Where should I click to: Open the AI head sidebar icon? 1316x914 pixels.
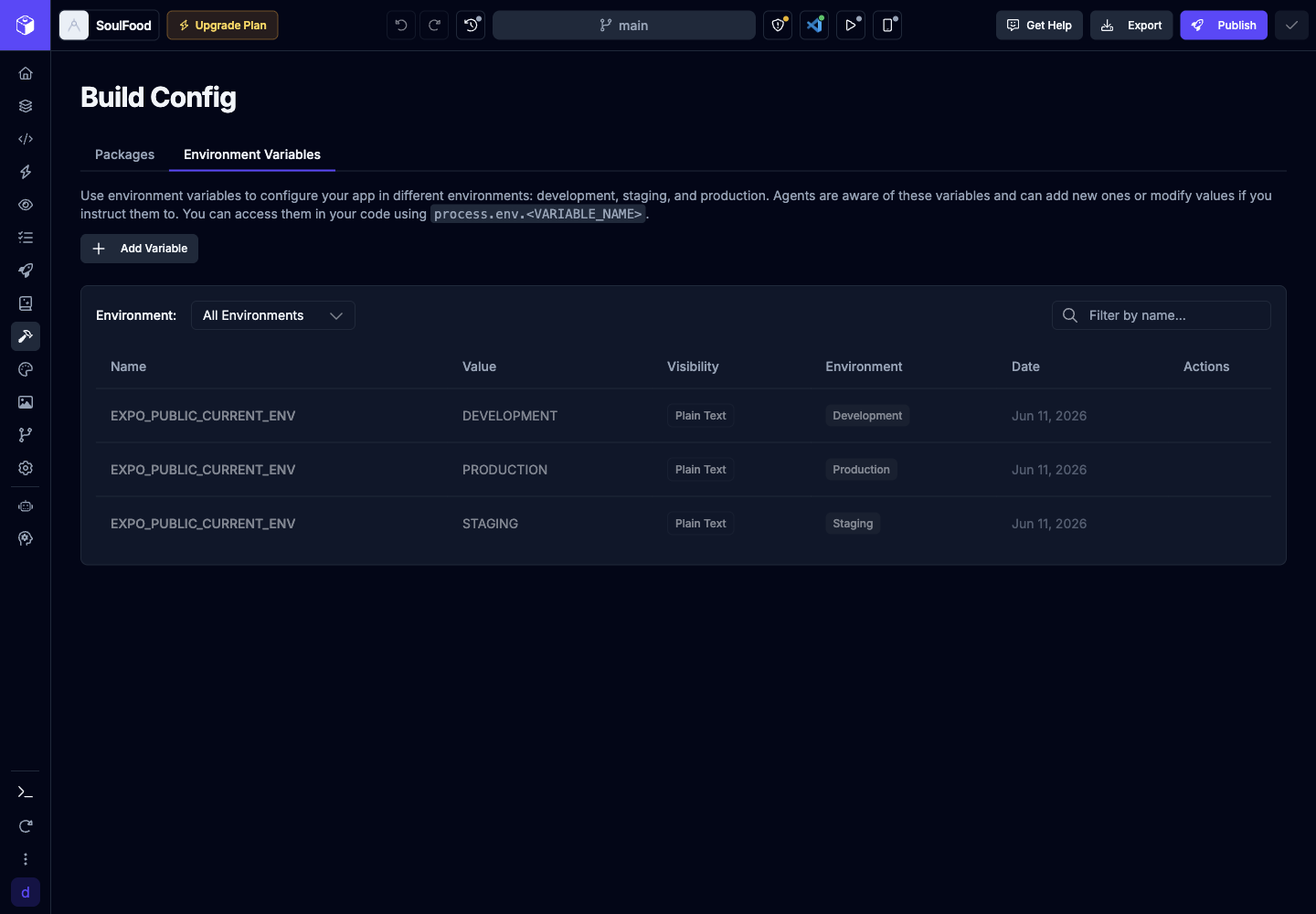(26, 539)
